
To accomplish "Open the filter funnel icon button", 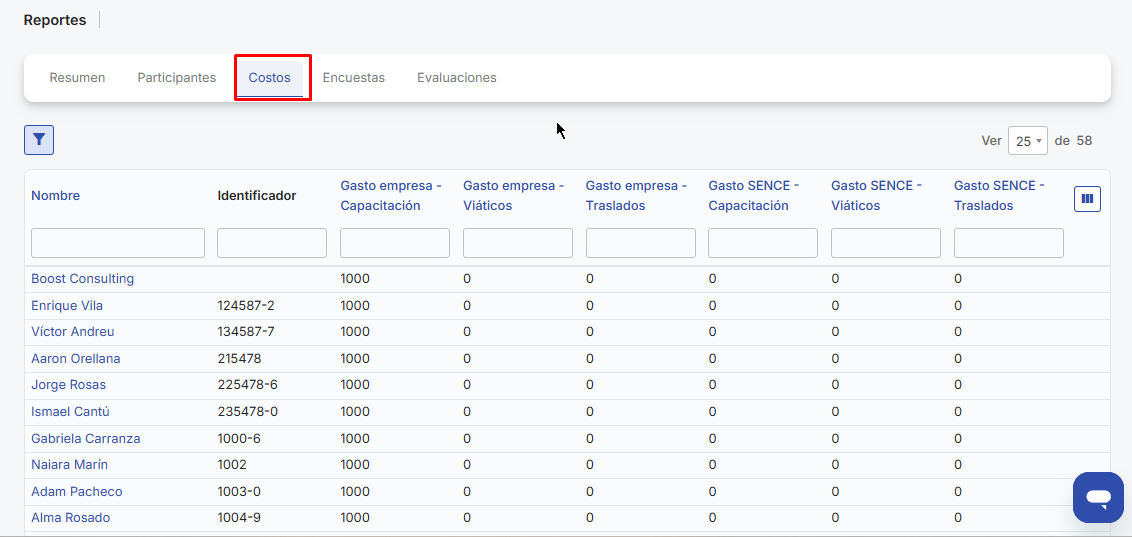I will [x=39, y=140].
